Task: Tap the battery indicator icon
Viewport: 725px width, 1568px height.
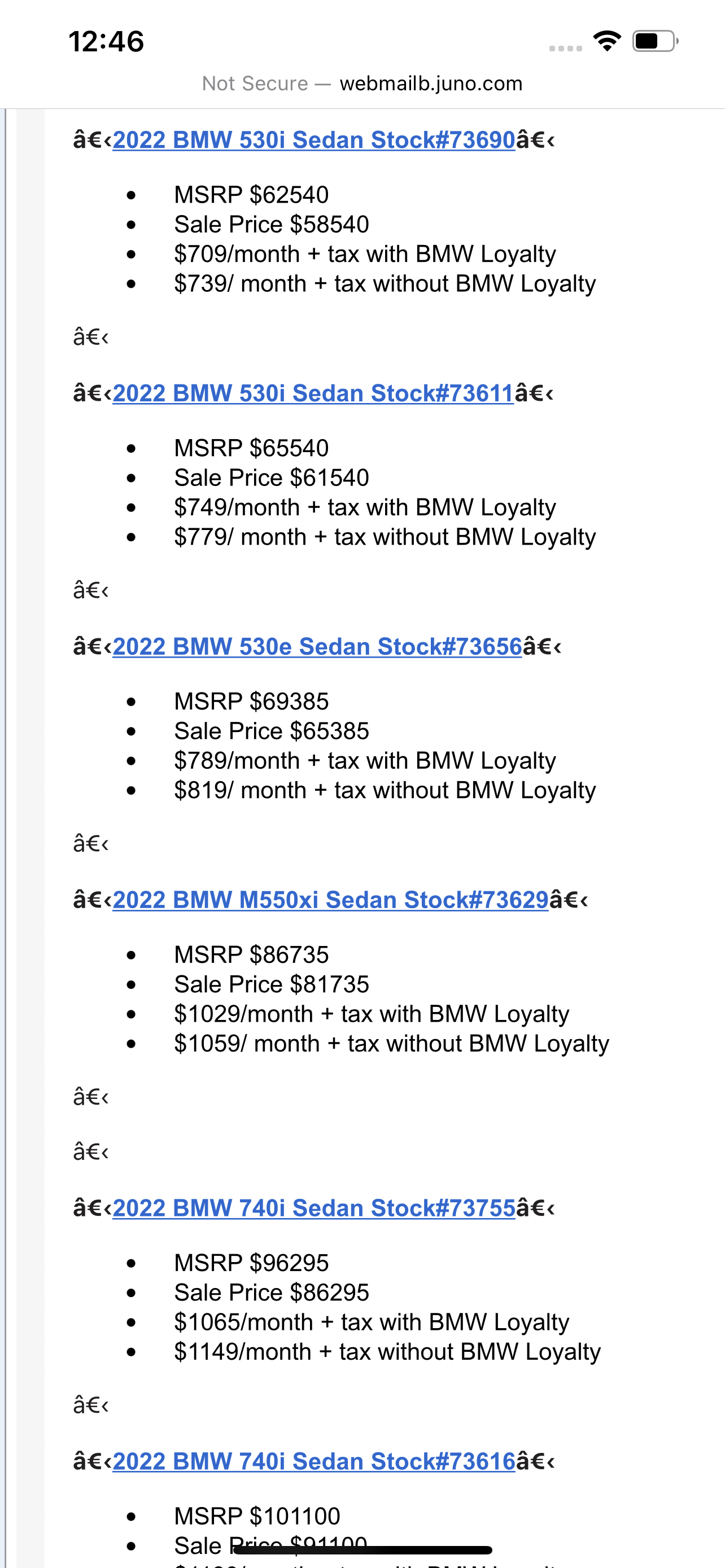Action: [655, 41]
